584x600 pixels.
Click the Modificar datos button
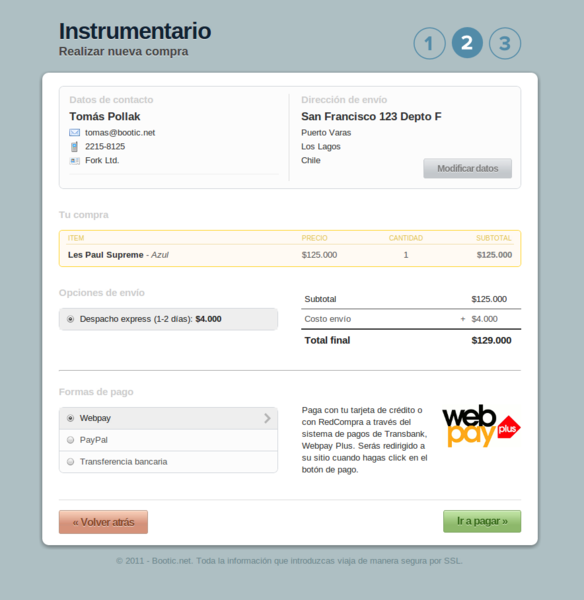pos(467,168)
